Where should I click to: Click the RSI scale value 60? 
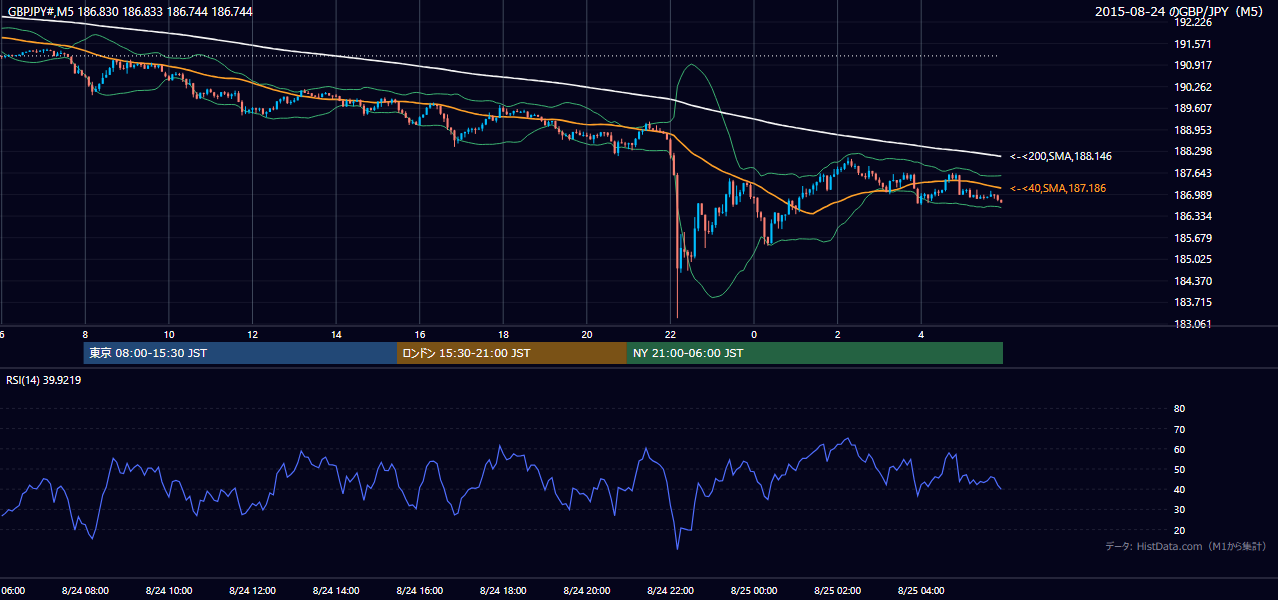click(1179, 450)
